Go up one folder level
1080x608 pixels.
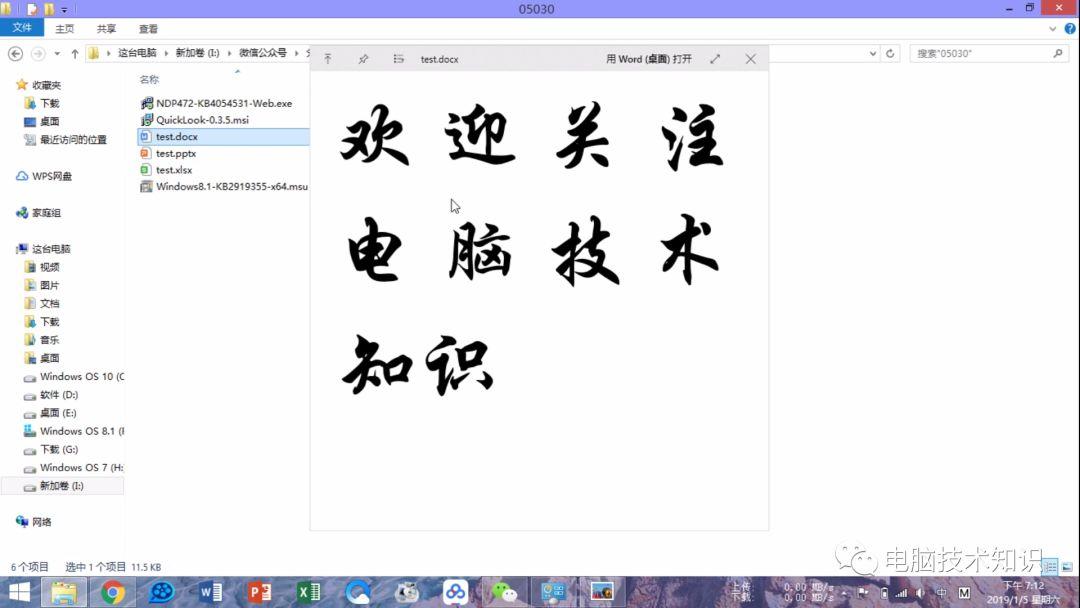[74, 53]
